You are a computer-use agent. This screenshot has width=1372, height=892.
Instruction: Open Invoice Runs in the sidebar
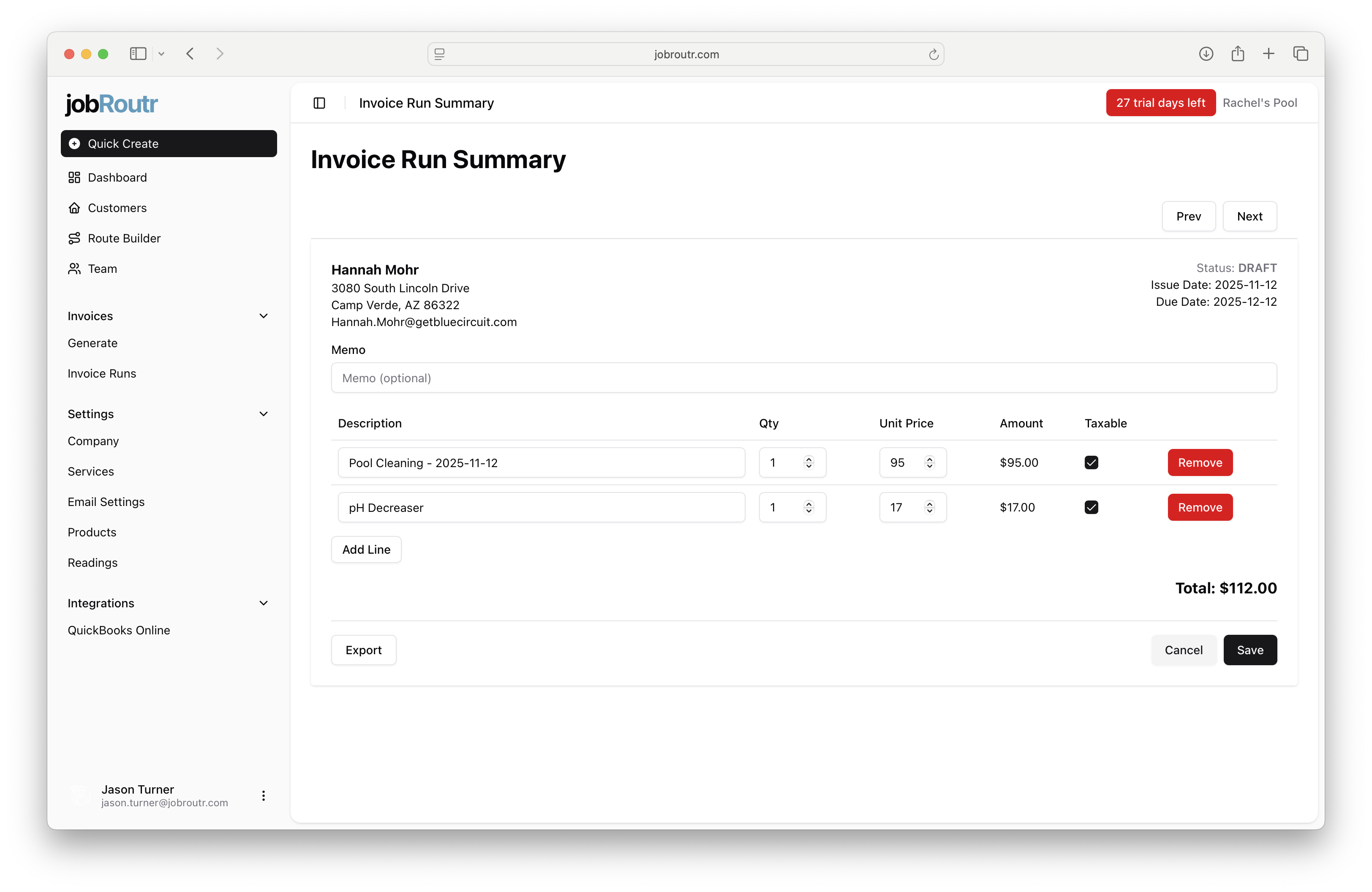[x=101, y=373]
